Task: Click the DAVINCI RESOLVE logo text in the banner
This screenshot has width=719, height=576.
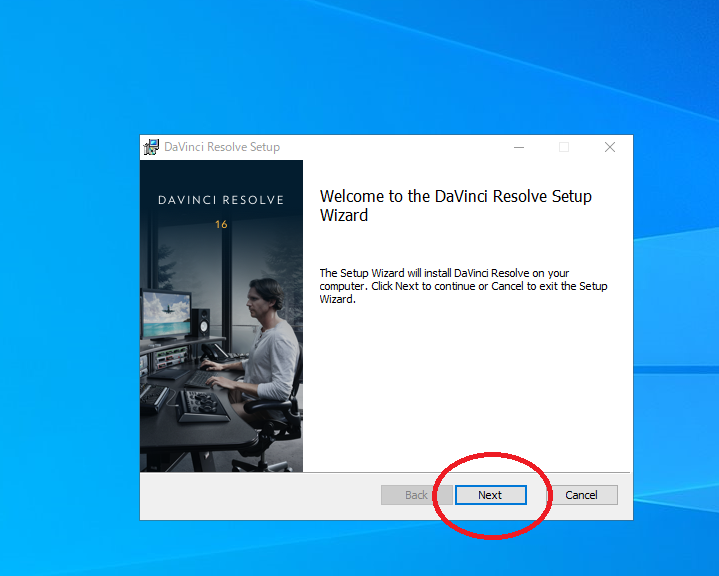Action: [x=221, y=200]
